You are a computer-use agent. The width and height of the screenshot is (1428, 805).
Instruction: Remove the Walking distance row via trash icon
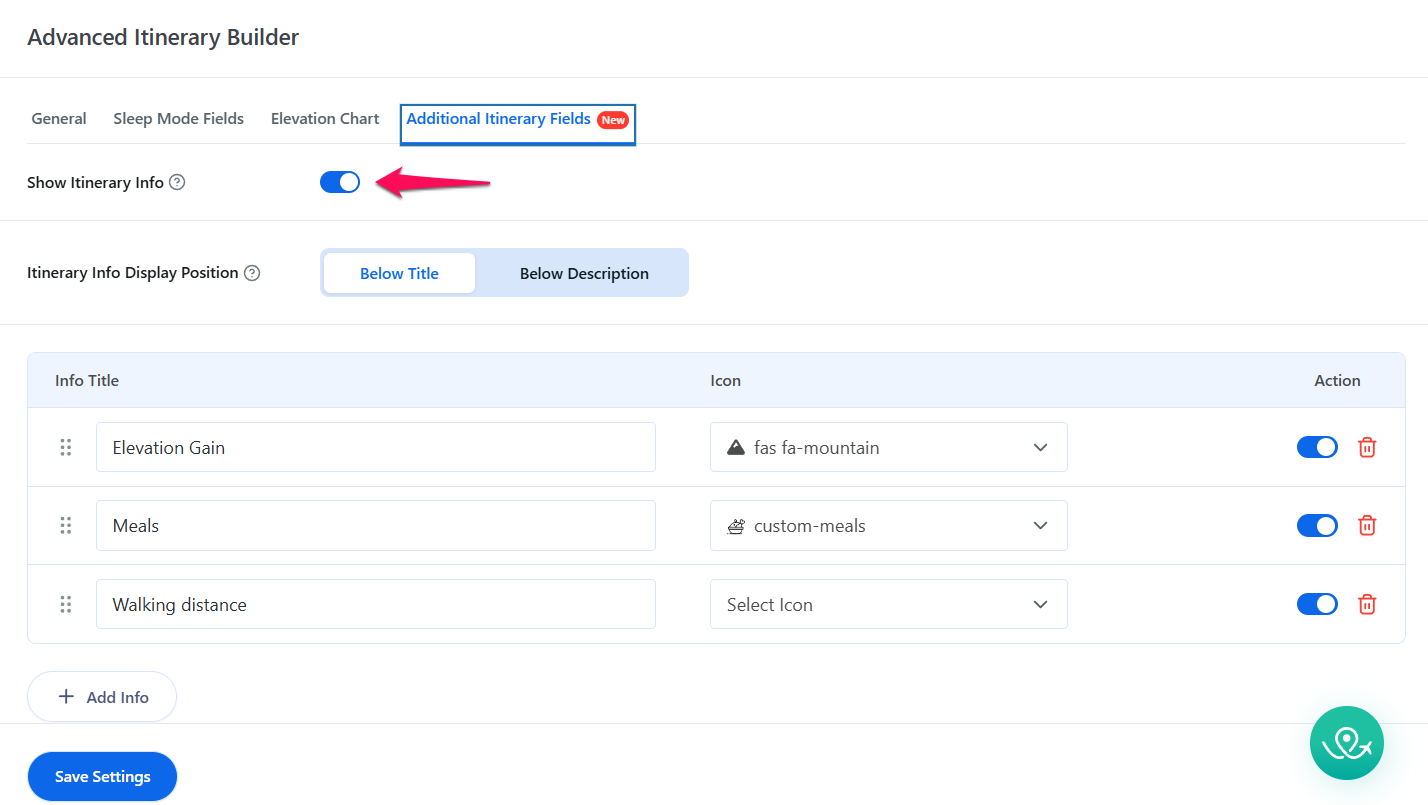pyautogui.click(x=1367, y=604)
